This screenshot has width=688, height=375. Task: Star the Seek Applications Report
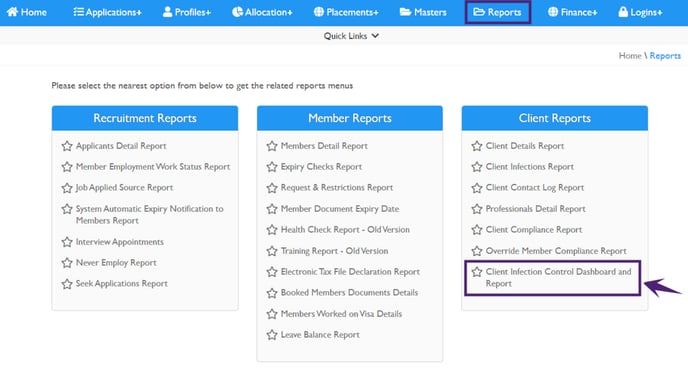point(67,284)
